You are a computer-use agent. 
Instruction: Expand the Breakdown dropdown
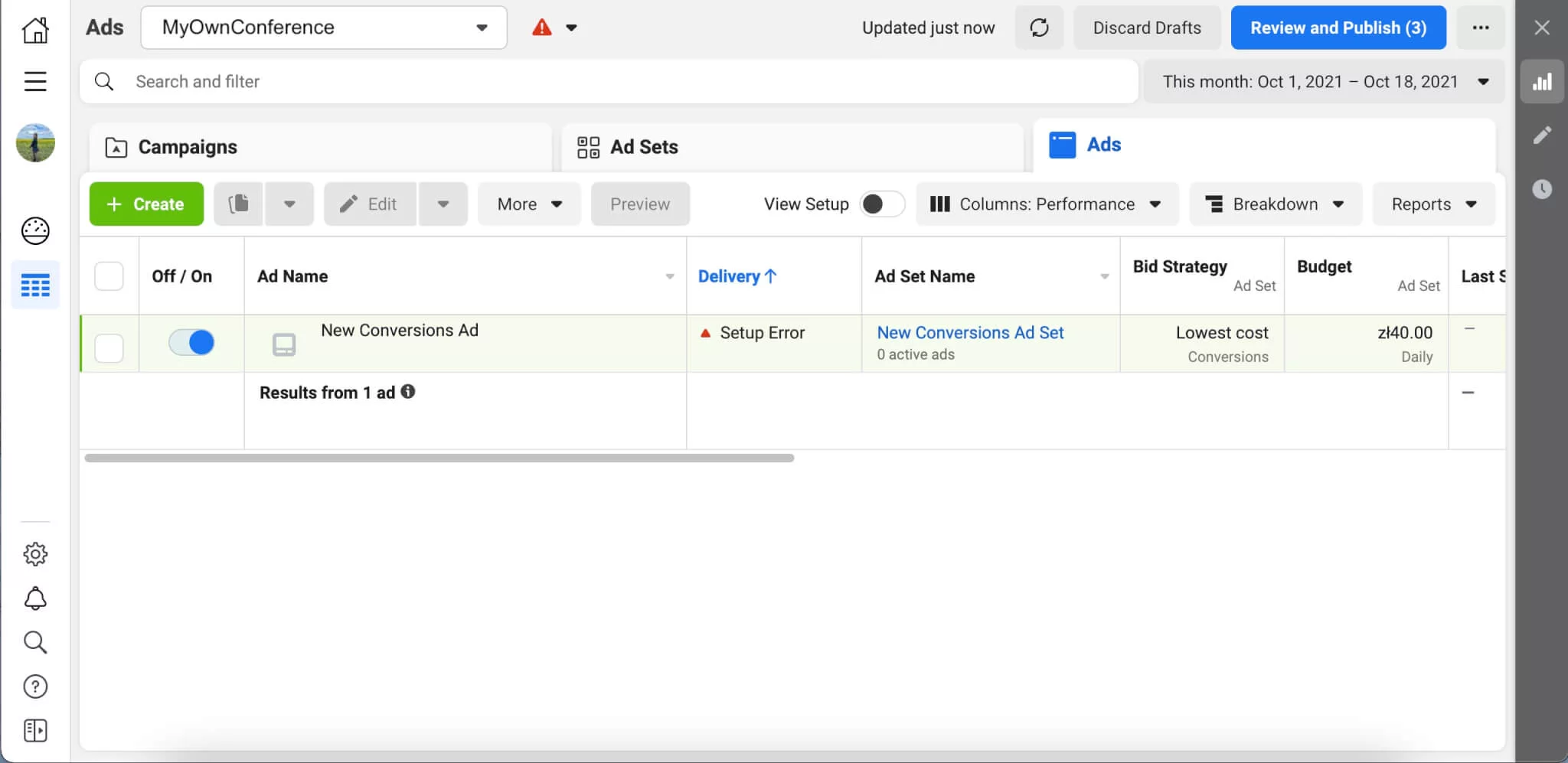(1274, 204)
